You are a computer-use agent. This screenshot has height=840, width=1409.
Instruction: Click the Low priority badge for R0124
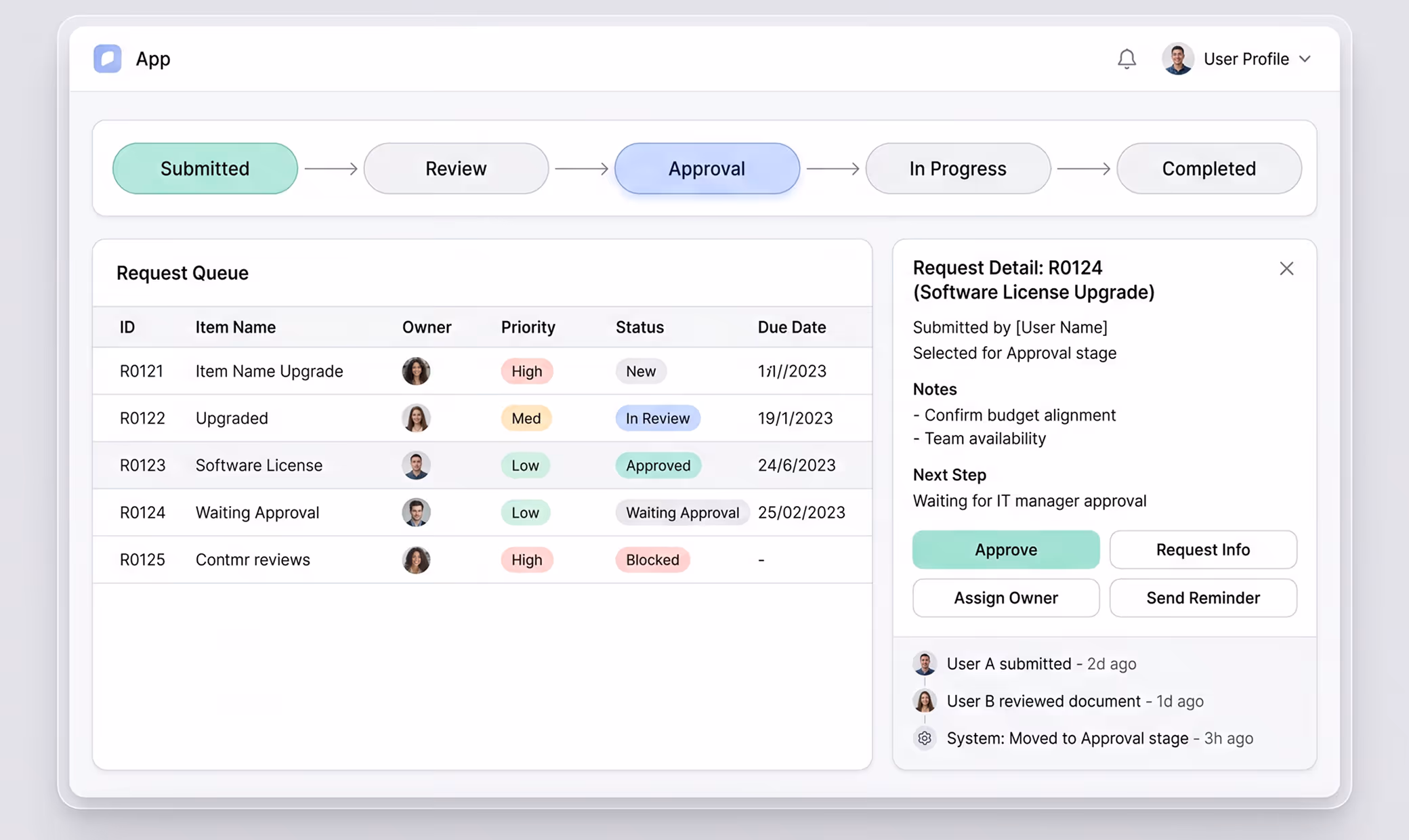tap(526, 512)
